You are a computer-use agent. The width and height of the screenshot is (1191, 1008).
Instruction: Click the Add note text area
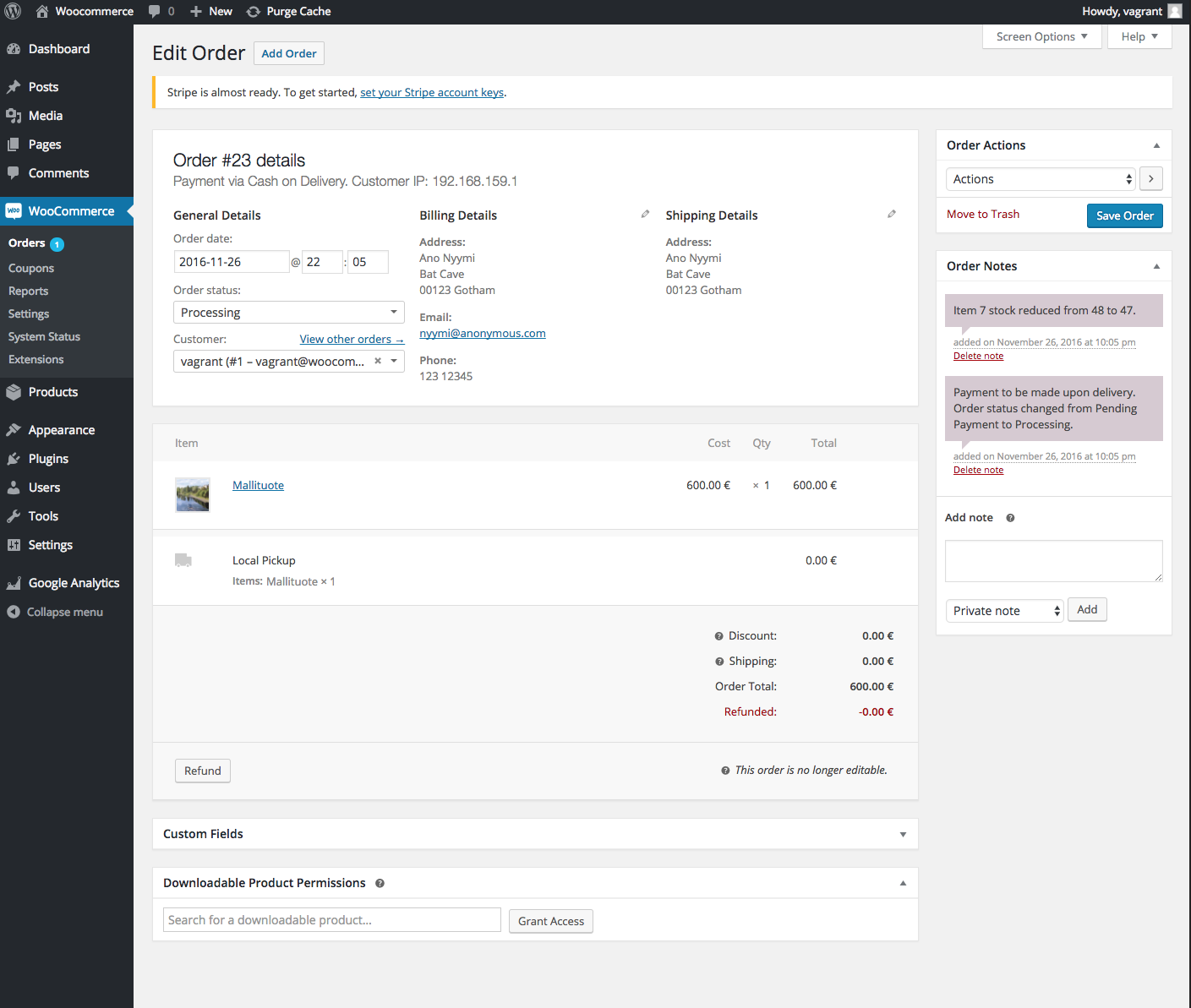pyautogui.click(x=1054, y=561)
